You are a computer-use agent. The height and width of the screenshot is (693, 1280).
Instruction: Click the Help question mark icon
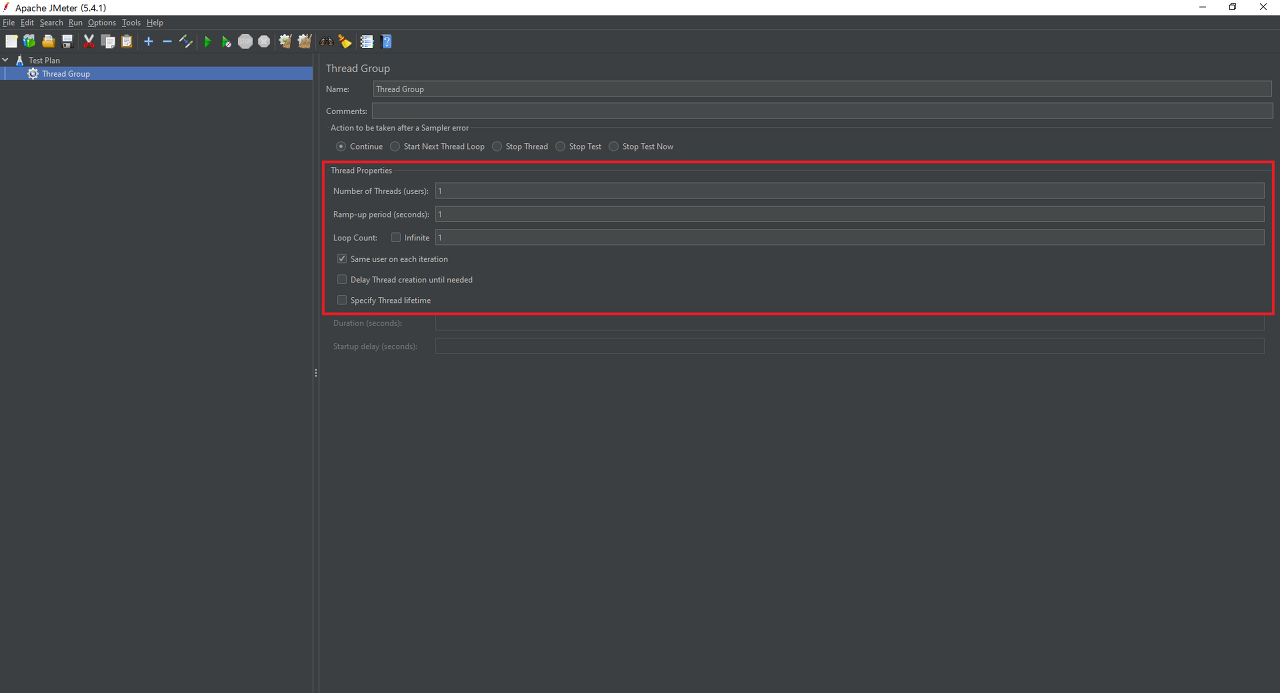coord(386,41)
